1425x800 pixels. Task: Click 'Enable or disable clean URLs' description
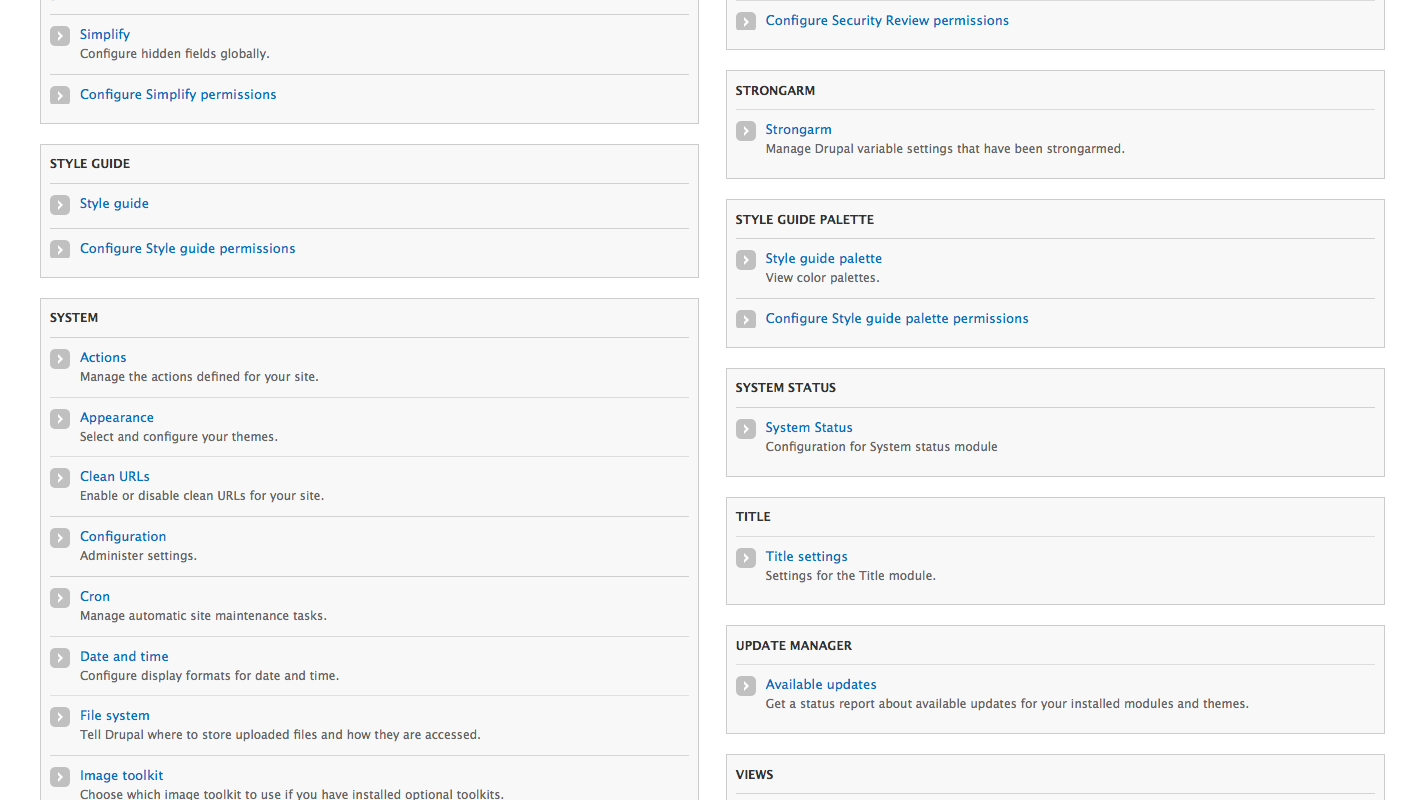[202, 496]
